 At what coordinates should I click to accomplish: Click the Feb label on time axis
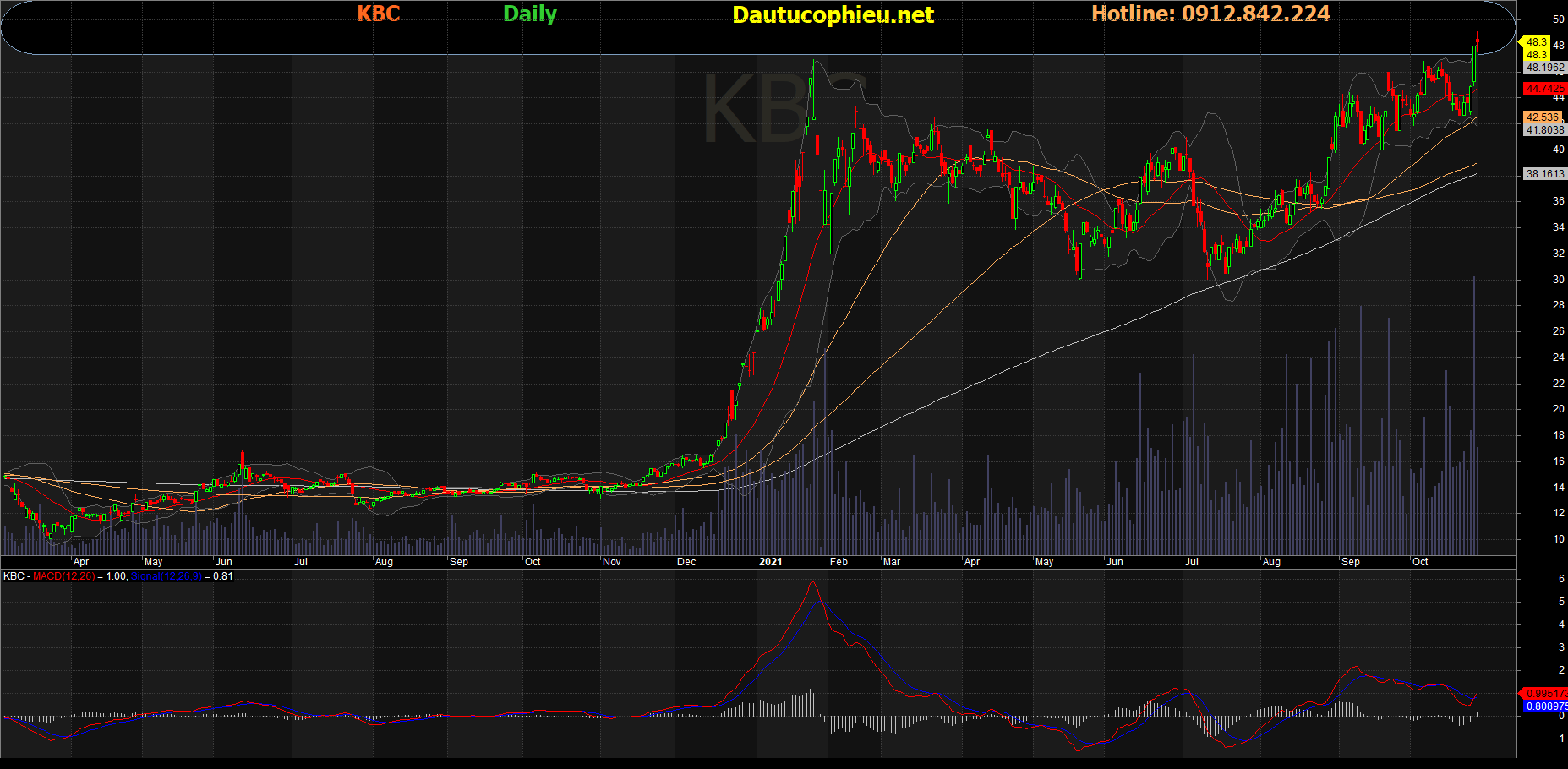(x=839, y=562)
